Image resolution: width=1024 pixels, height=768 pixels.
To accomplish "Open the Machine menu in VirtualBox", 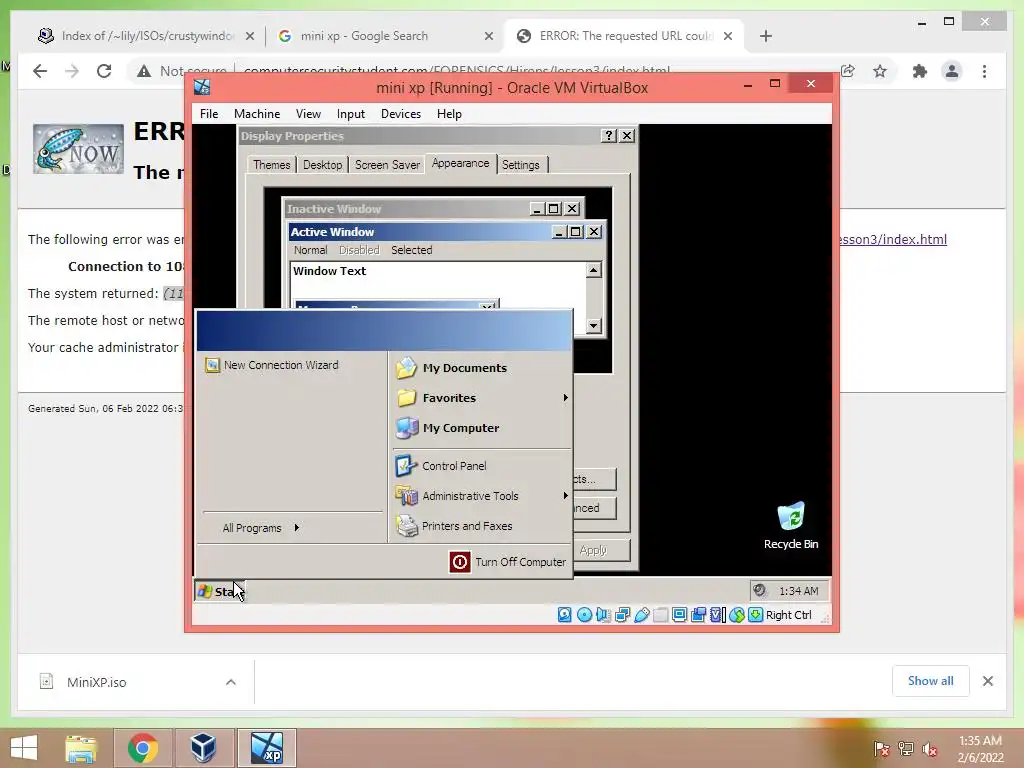I will [x=257, y=114].
